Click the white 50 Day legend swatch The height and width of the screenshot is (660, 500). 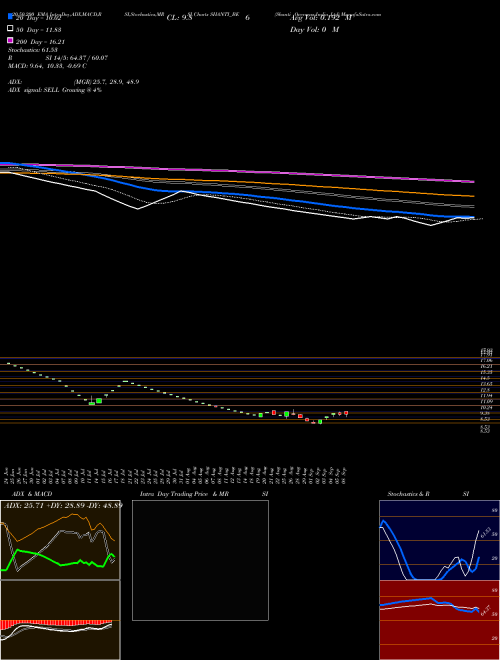[10, 28]
